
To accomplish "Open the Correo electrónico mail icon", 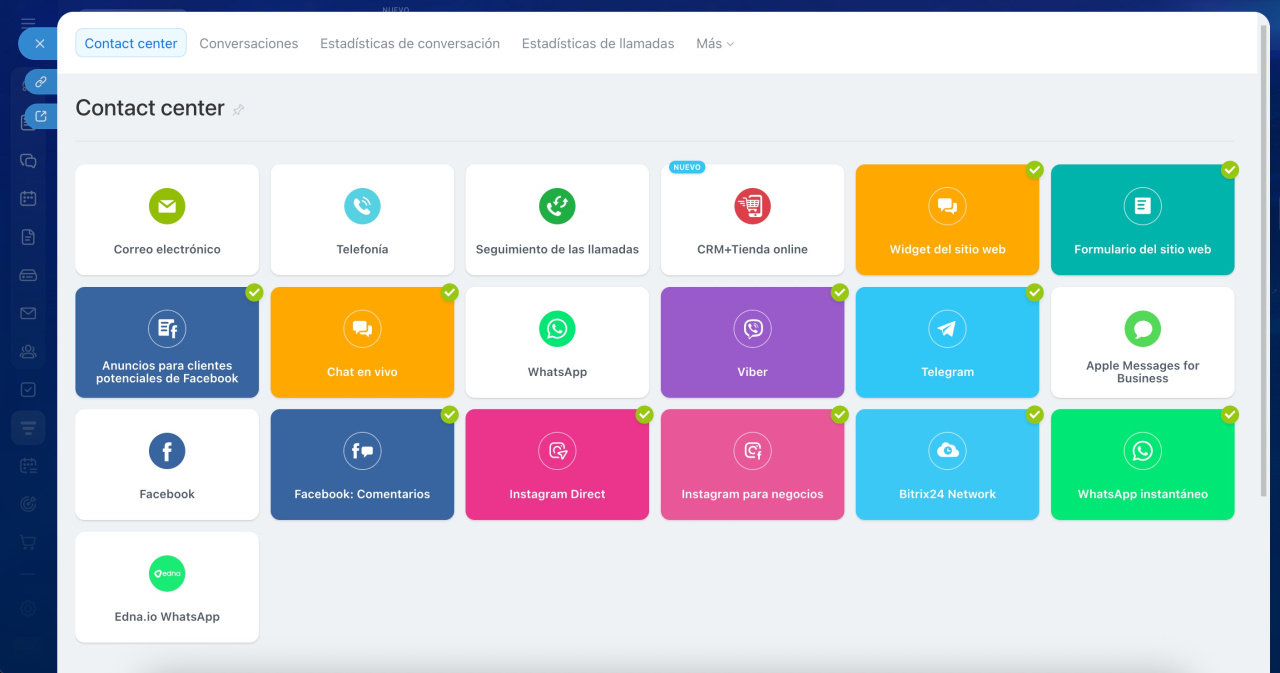I will click(x=167, y=206).
